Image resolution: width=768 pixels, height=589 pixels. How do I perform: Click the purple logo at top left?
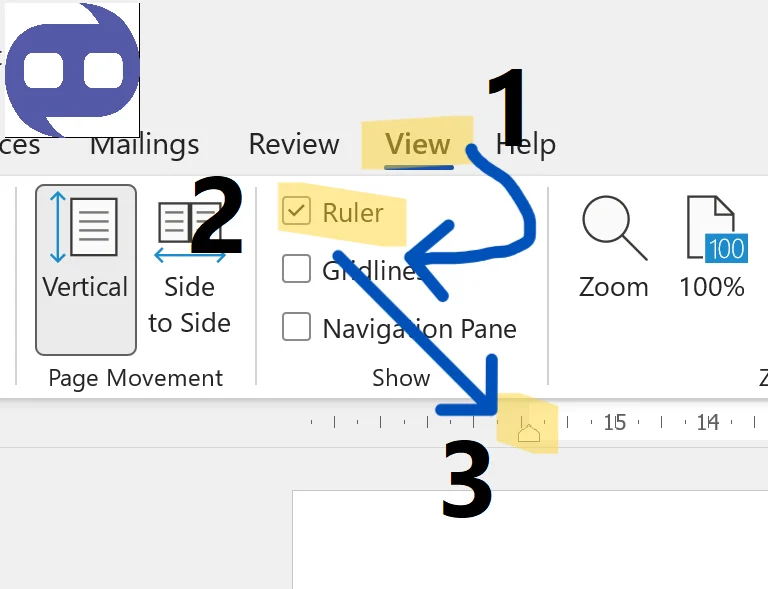(72, 70)
